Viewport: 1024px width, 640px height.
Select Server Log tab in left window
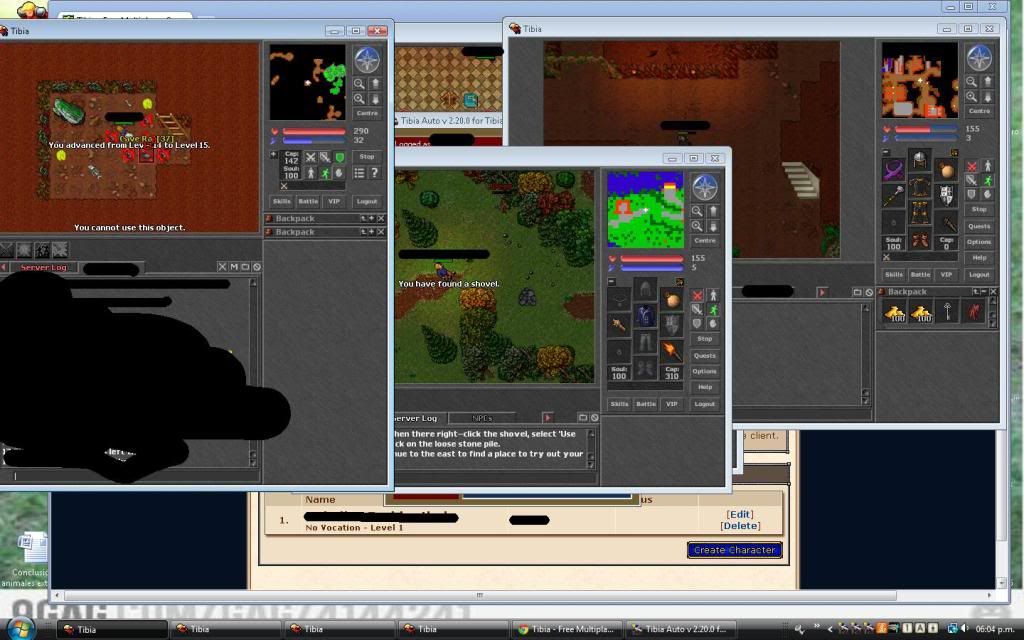44,267
